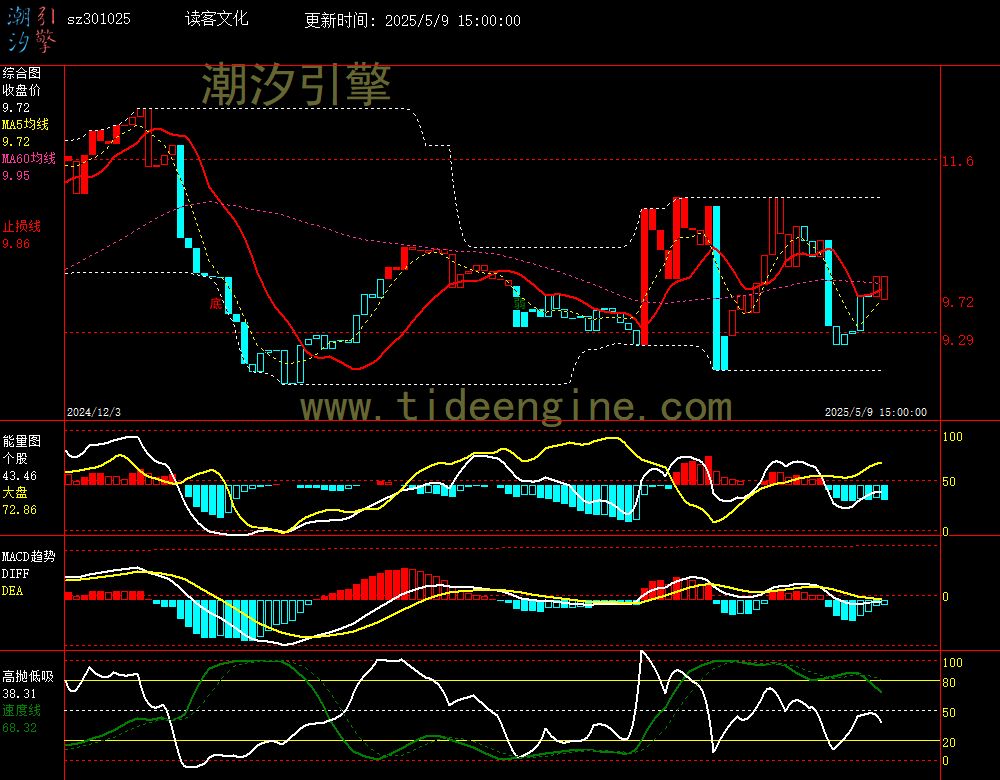Viewport: 1000px width, 780px height.
Task: Select the green 速度线 legend label
Action: click(x=22, y=710)
